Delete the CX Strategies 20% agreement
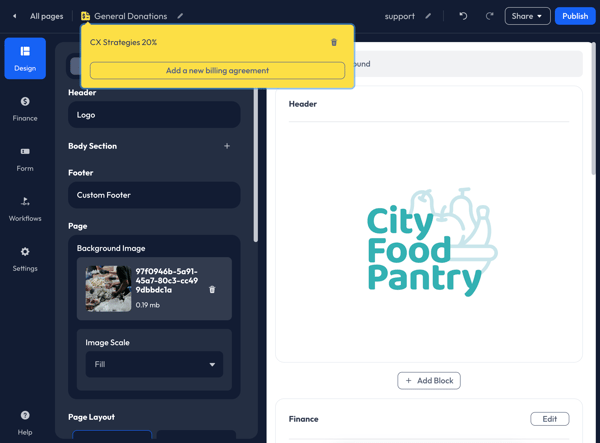This screenshot has height=443, width=600. coord(334,42)
